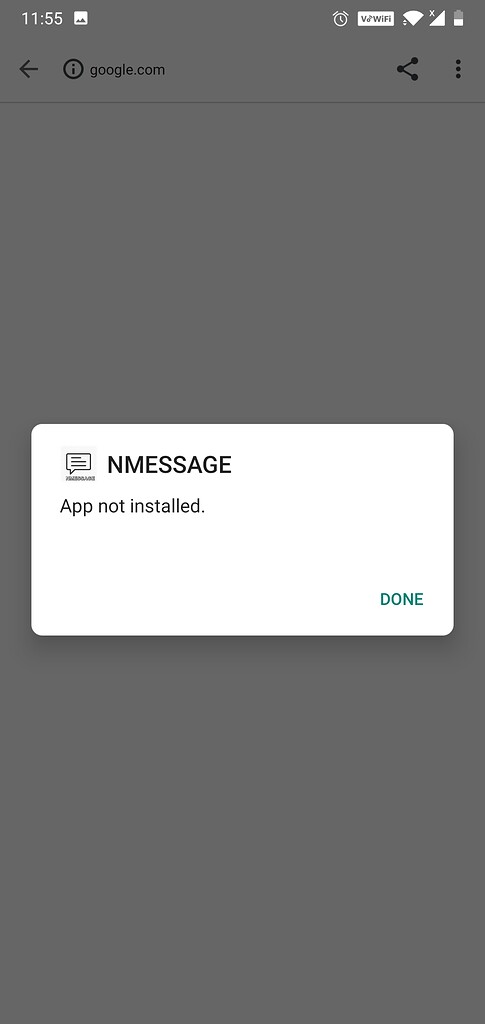Tap the empty toolbar space beside google.com
This screenshot has height=1024, width=485.
point(281,69)
